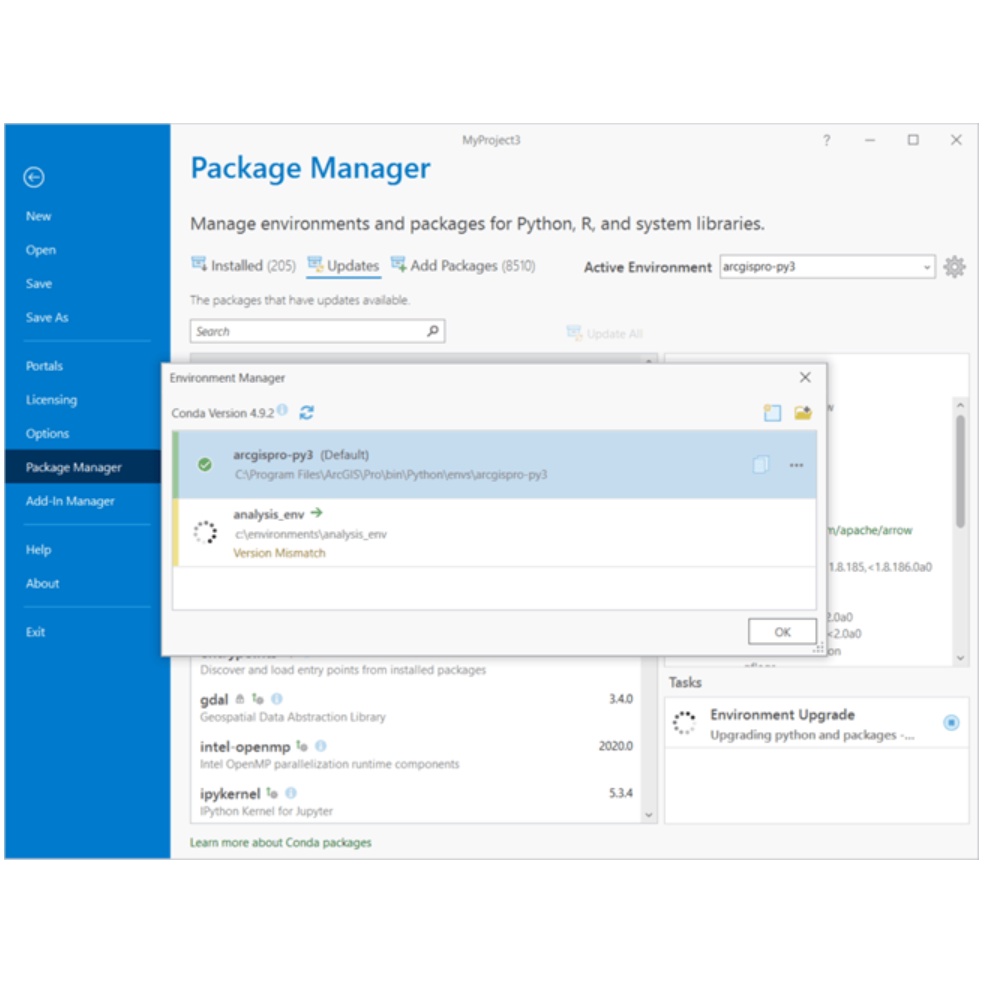
Task: Click the scroll-down arrow of the package list
Action: pyautogui.click(x=648, y=815)
